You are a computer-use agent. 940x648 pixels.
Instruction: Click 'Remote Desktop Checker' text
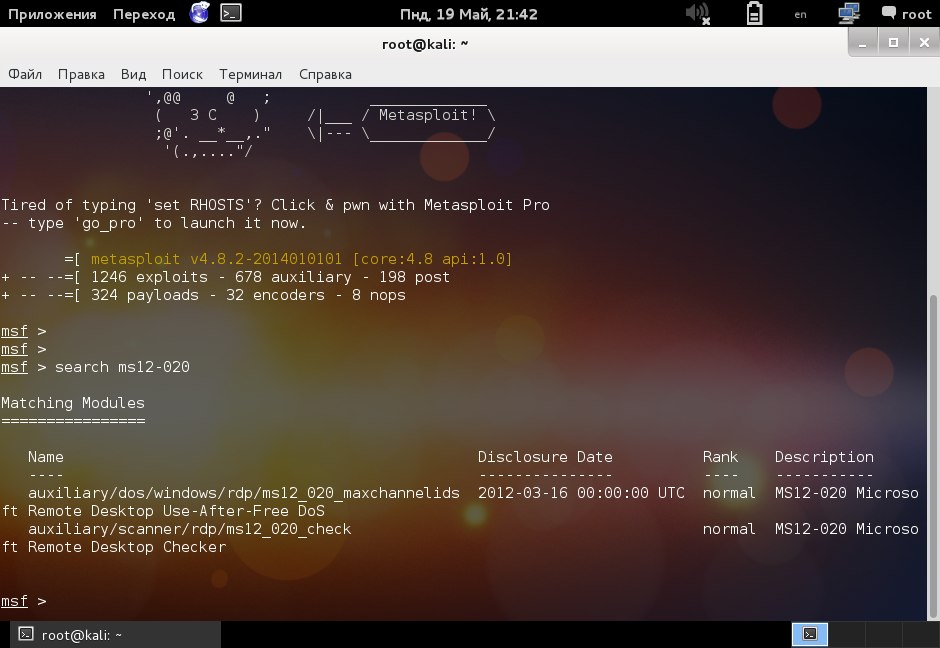[x=127, y=547]
